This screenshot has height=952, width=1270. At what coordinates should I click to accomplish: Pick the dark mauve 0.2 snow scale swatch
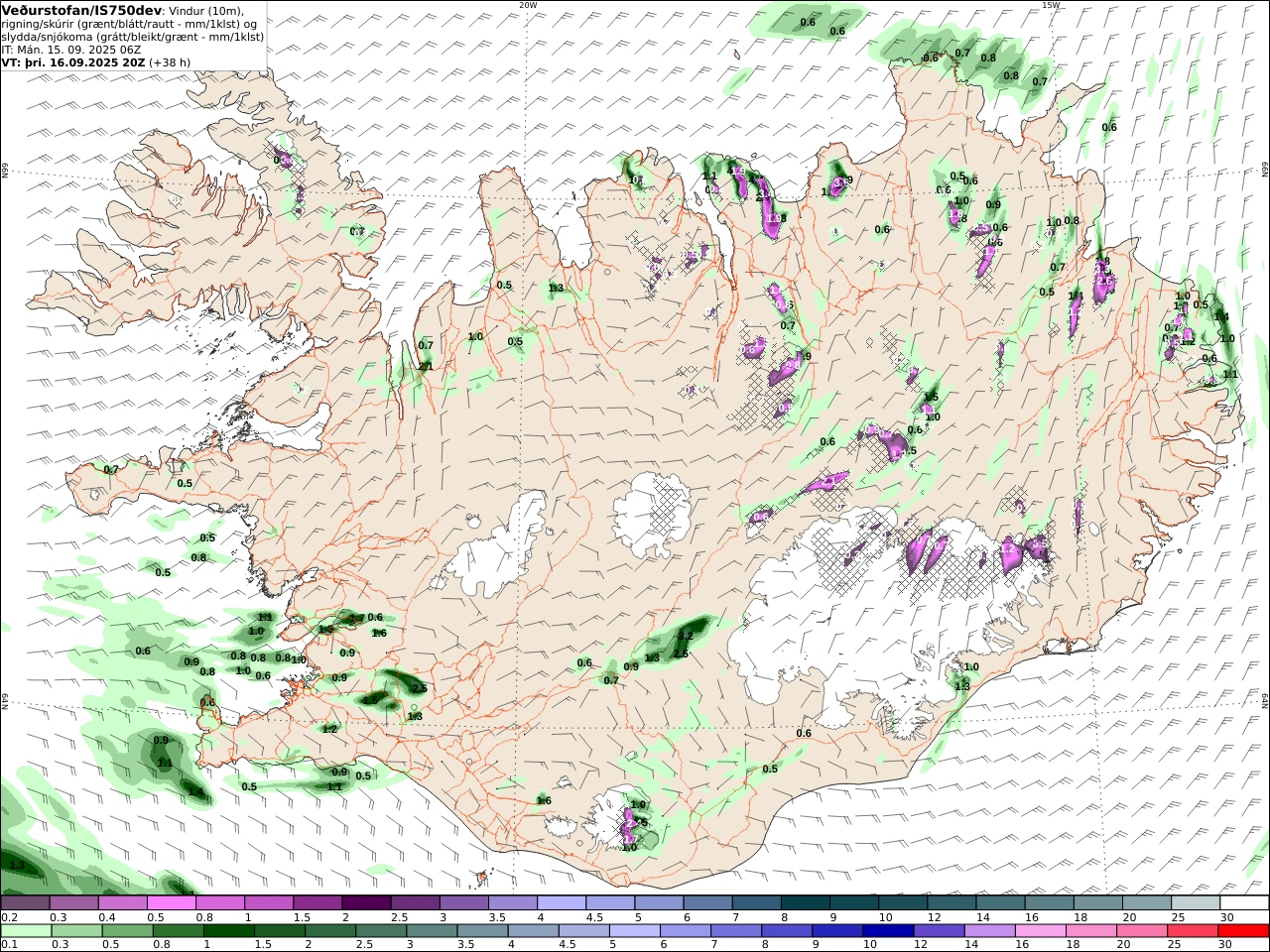click(25, 903)
